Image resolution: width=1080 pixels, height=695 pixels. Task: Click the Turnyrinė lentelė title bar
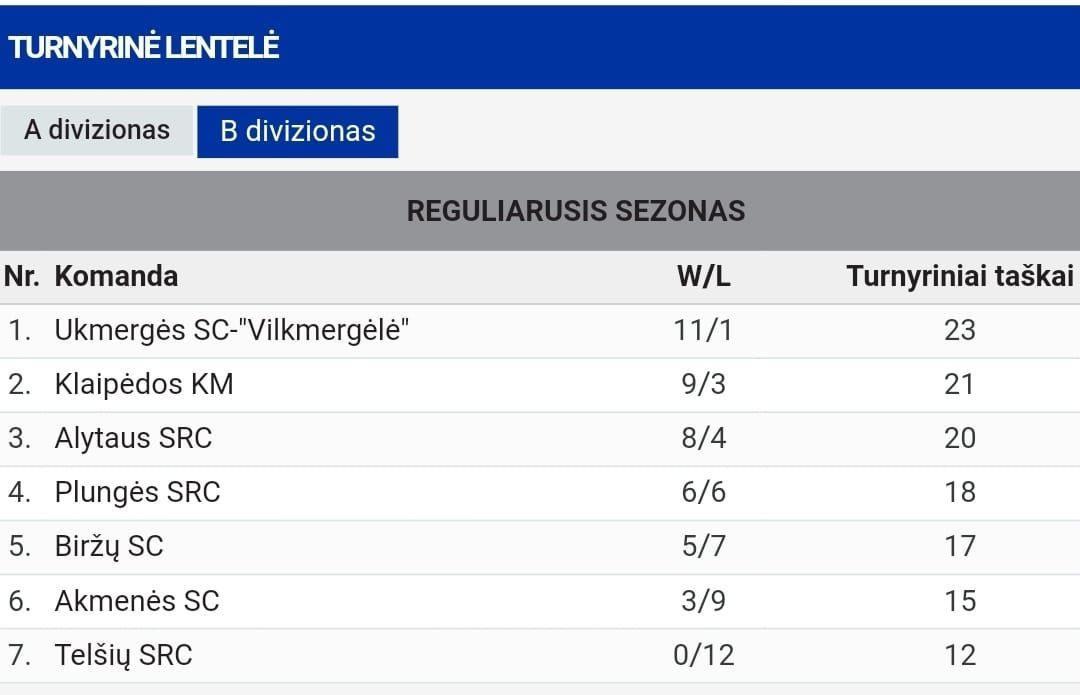(540, 47)
